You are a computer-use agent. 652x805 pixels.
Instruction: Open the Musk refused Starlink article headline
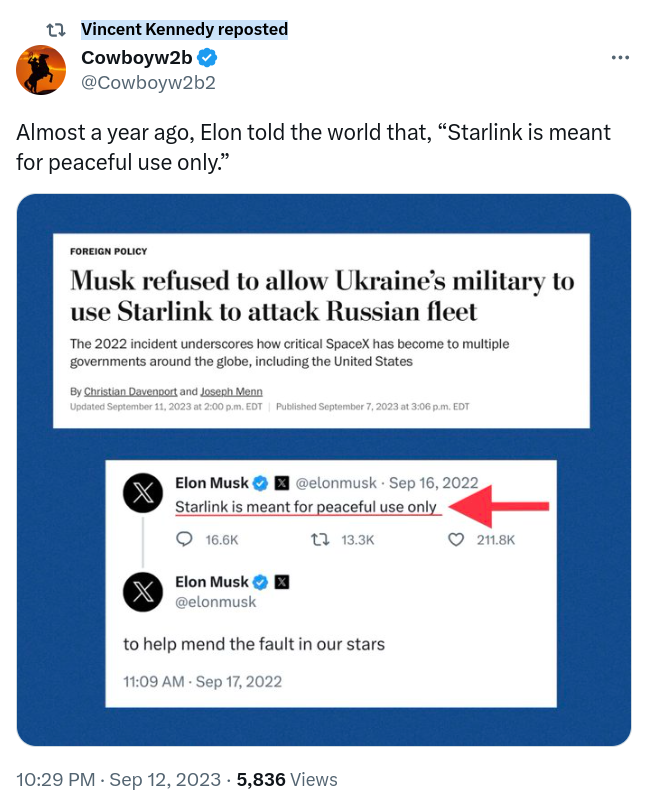tap(321, 295)
